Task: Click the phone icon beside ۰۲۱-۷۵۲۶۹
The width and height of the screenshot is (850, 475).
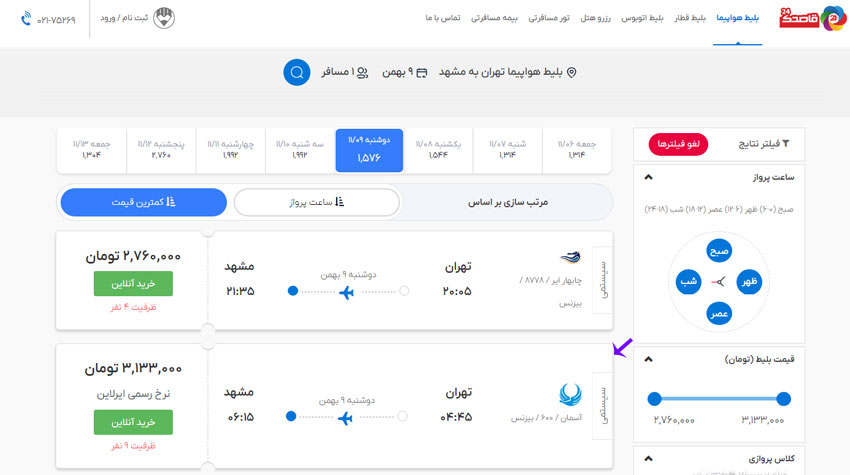Action: point(25,19)
